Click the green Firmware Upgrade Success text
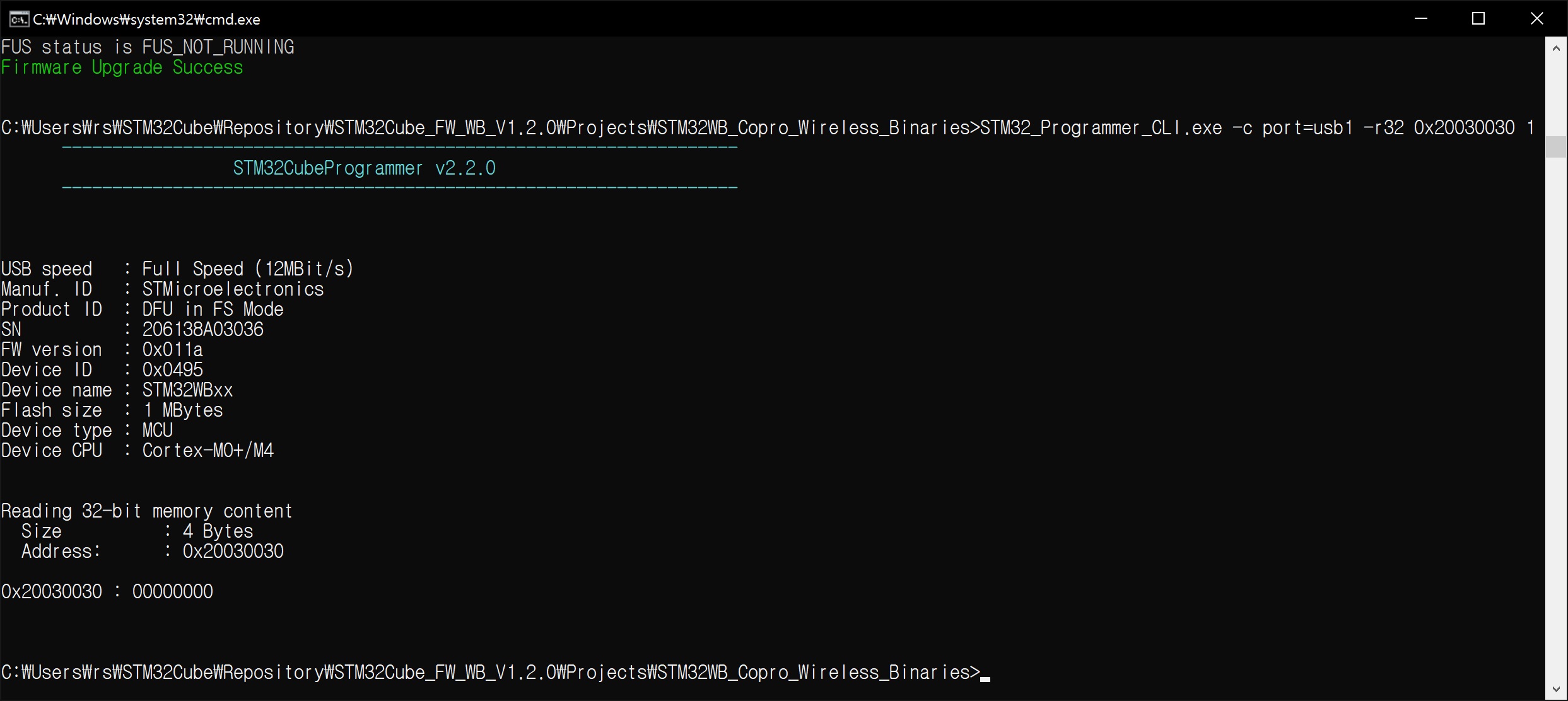Screen dimensions: 1568x701 click(122, 67)
